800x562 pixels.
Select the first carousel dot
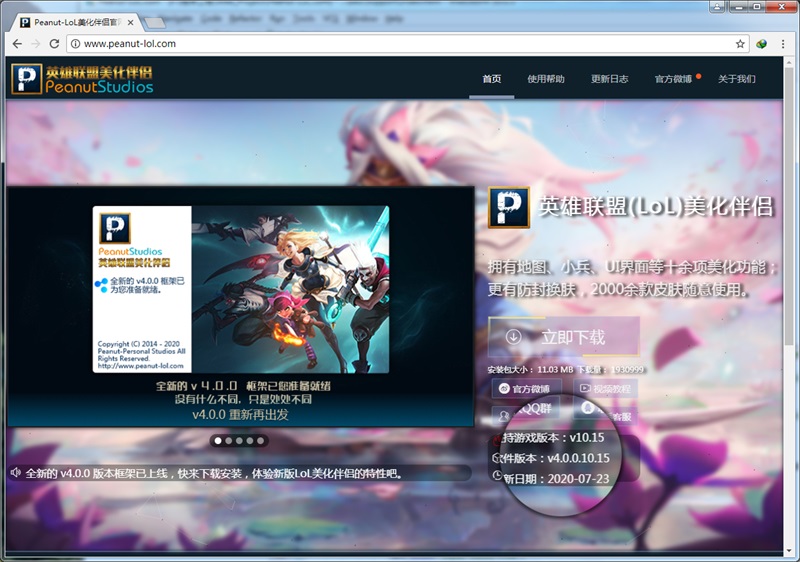pyautogui.click(x=218, y=441)
